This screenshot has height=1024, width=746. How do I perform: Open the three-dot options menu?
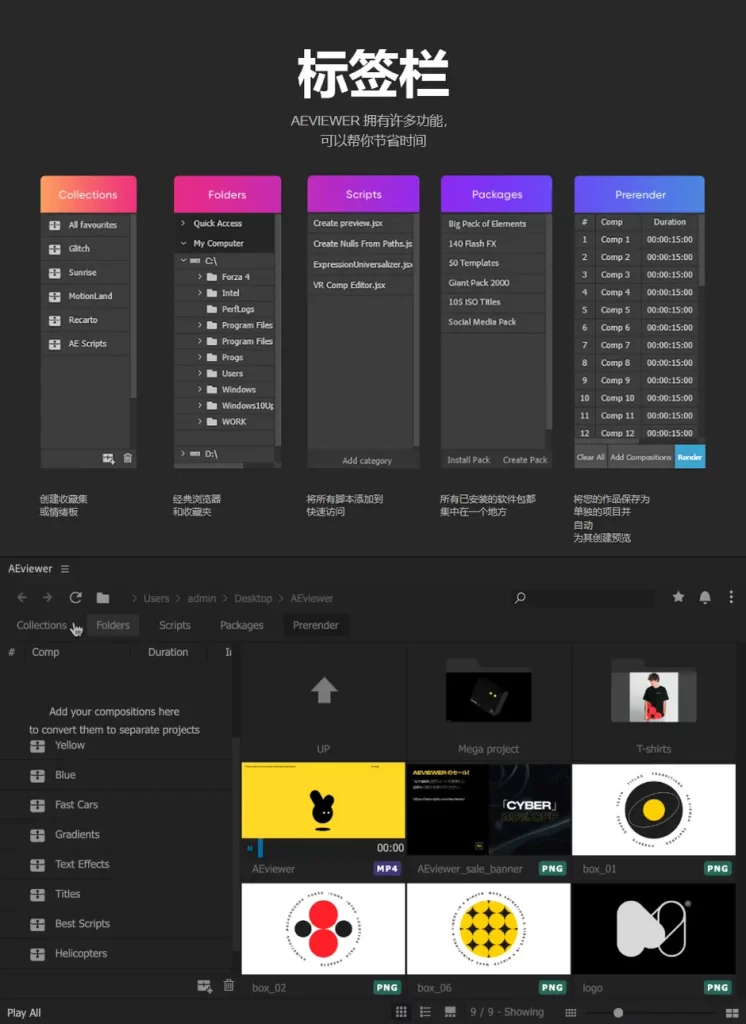pyautogui.click(x=731, y=597)
